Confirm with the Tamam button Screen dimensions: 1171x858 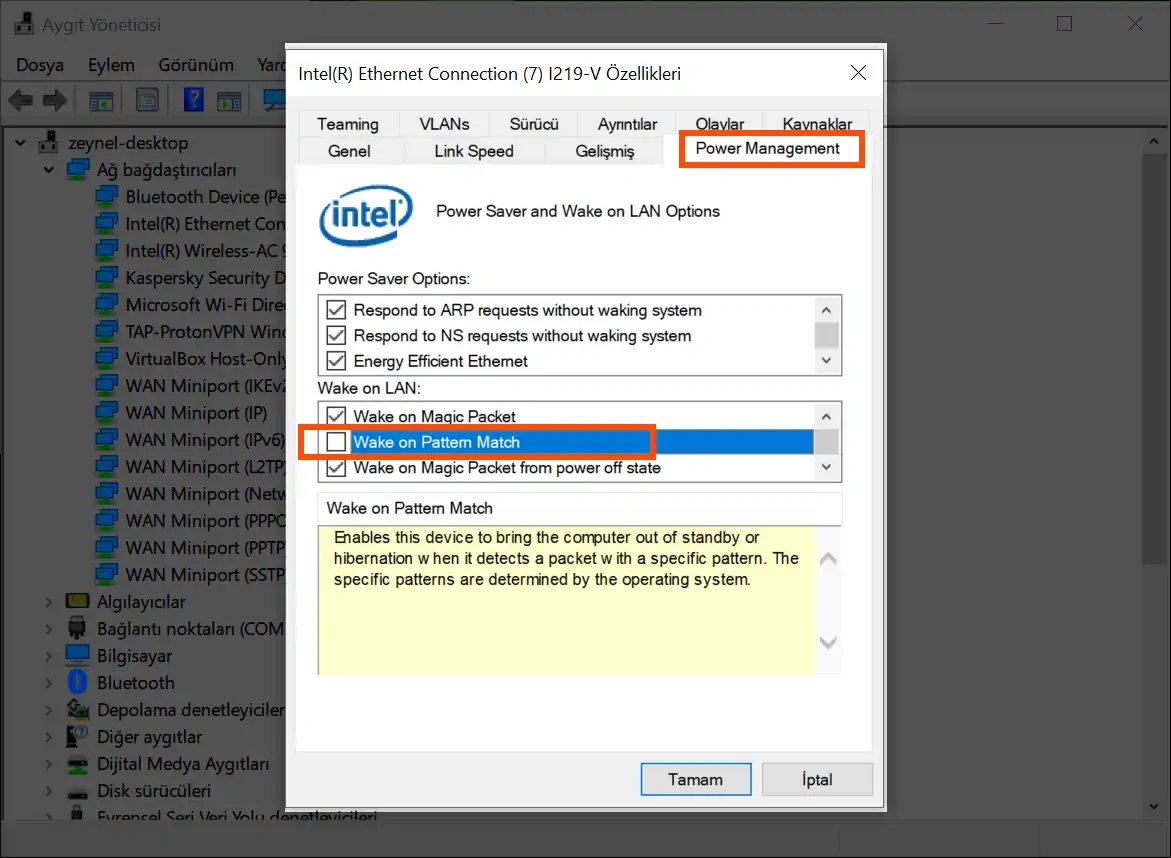[695, 779]
